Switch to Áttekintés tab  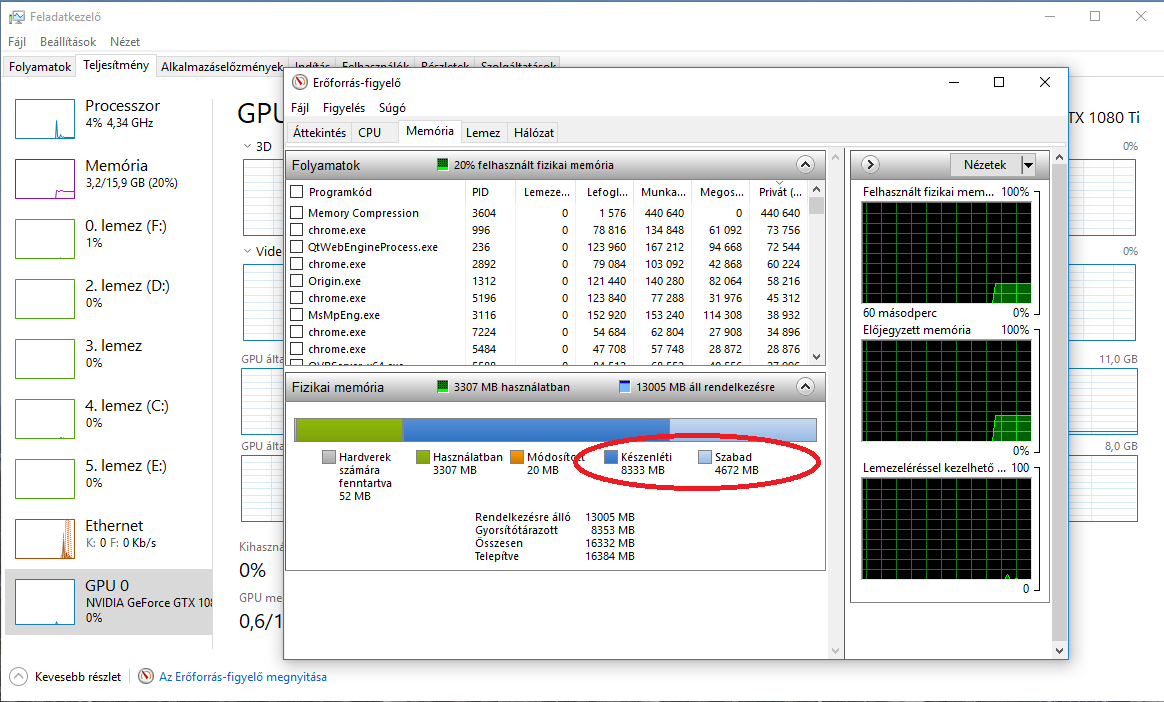click(x=319, y=133)
